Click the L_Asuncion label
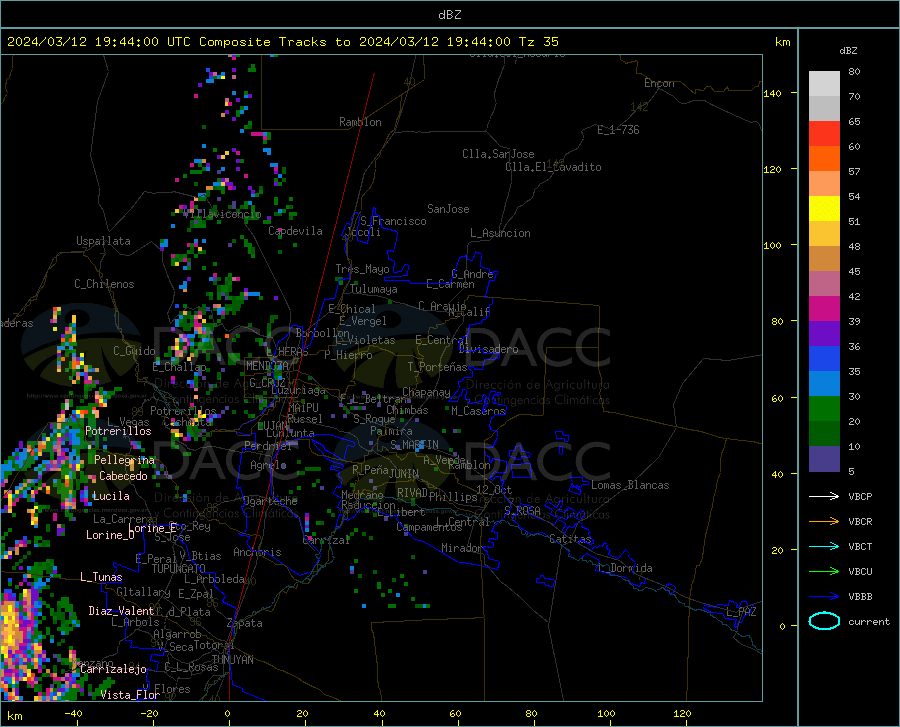The width and height of the screenshot is (900, 727). tap(500, 233)
